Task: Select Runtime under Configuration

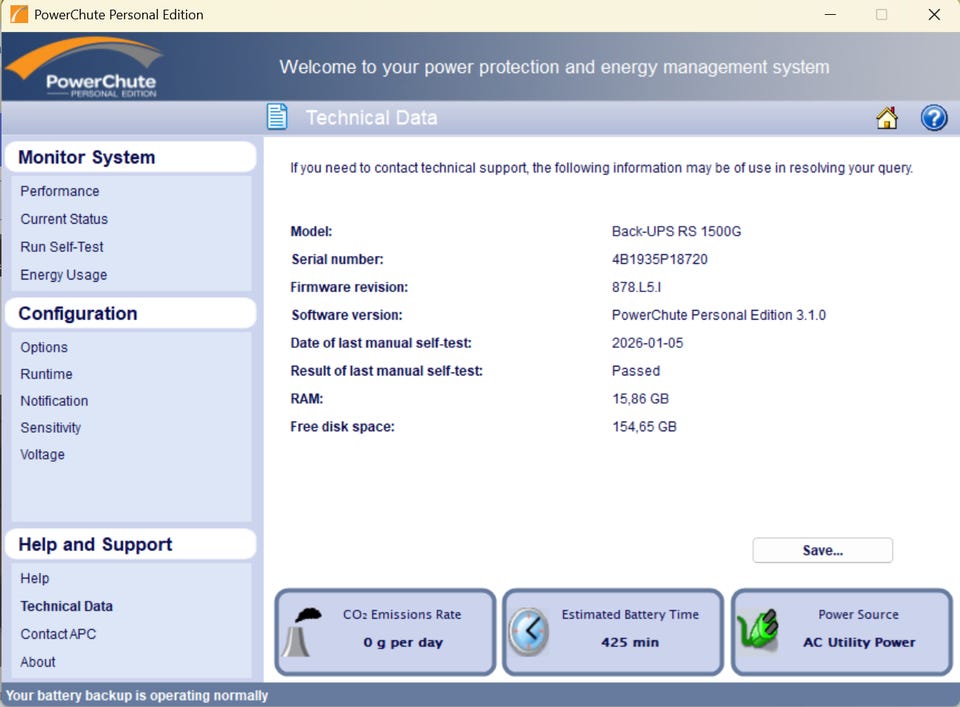Action: point(46,374)
